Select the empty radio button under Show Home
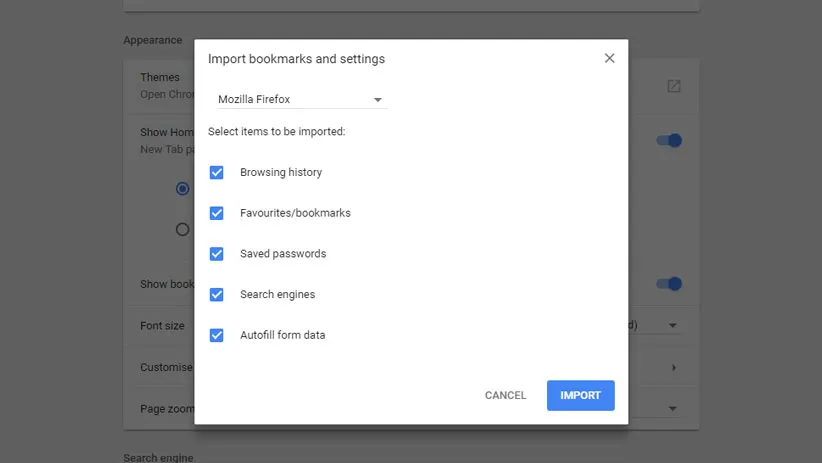The width and height of the screenshot is (822, 463). click(x=183, y=229)
